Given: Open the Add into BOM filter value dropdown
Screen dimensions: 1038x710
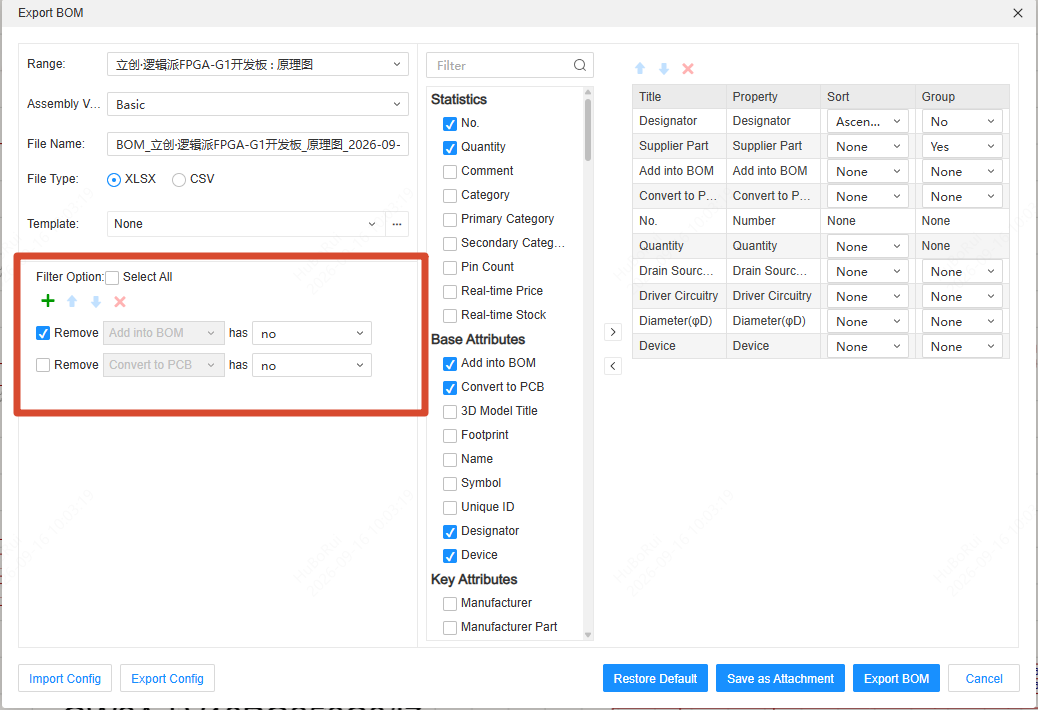Looking at the screenshot, I should (312, 333).
